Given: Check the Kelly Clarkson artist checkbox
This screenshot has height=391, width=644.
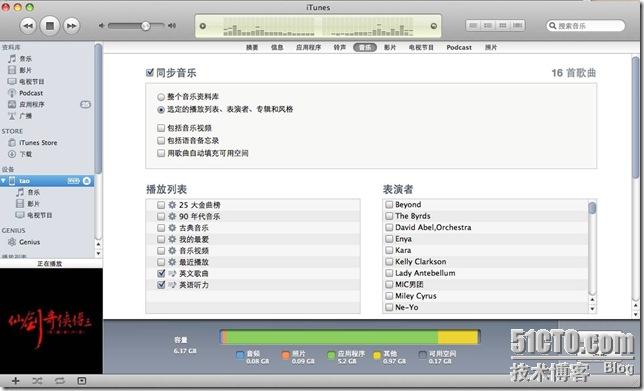Looking at the screenshot, I should click(x=389, y=262).
